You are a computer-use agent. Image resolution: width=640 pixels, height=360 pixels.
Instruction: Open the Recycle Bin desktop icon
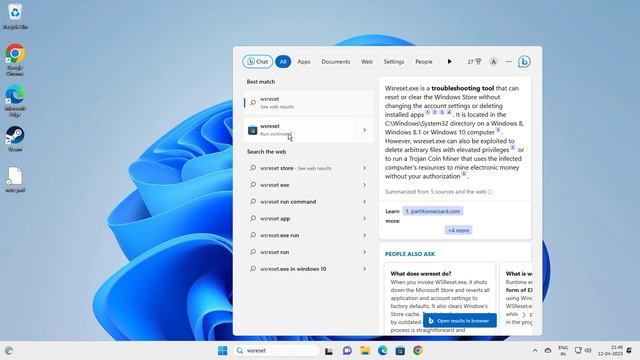(15, 16)
